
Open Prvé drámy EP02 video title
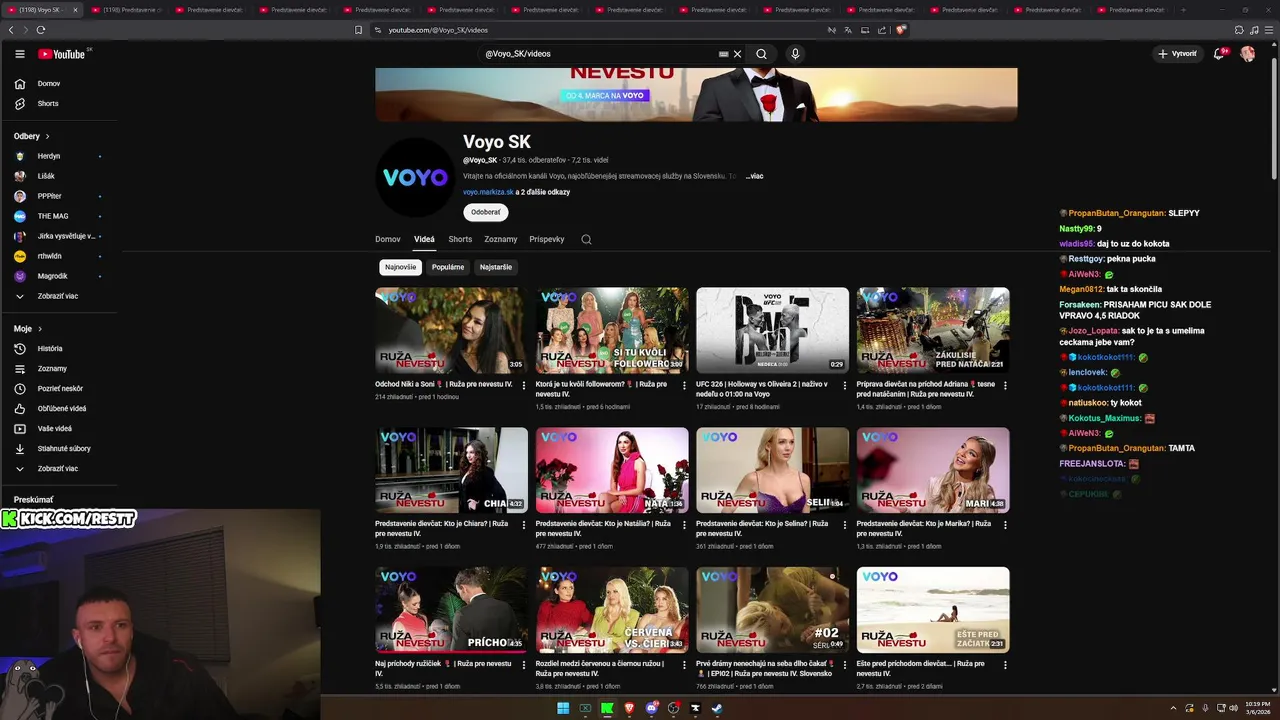(x=764, y=668)
